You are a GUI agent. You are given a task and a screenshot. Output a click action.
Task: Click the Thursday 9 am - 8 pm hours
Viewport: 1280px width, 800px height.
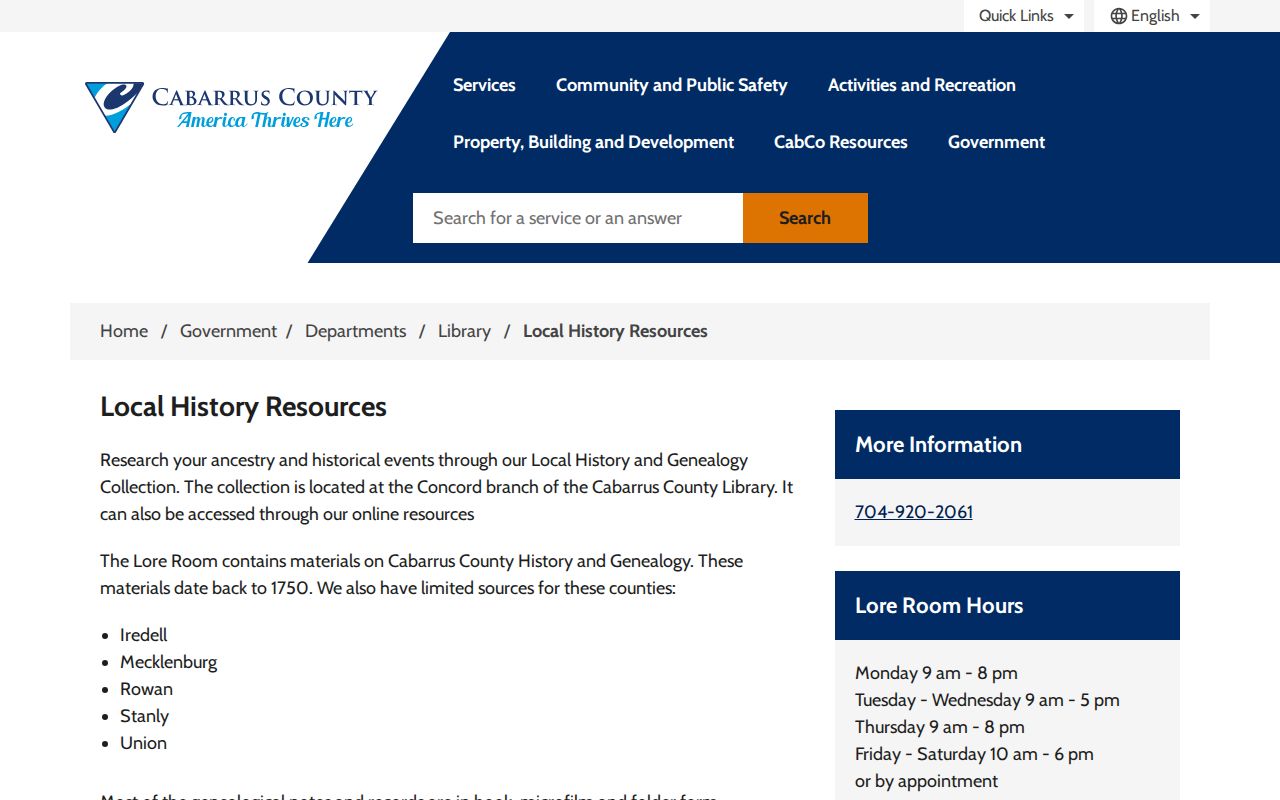coord(940,727)
